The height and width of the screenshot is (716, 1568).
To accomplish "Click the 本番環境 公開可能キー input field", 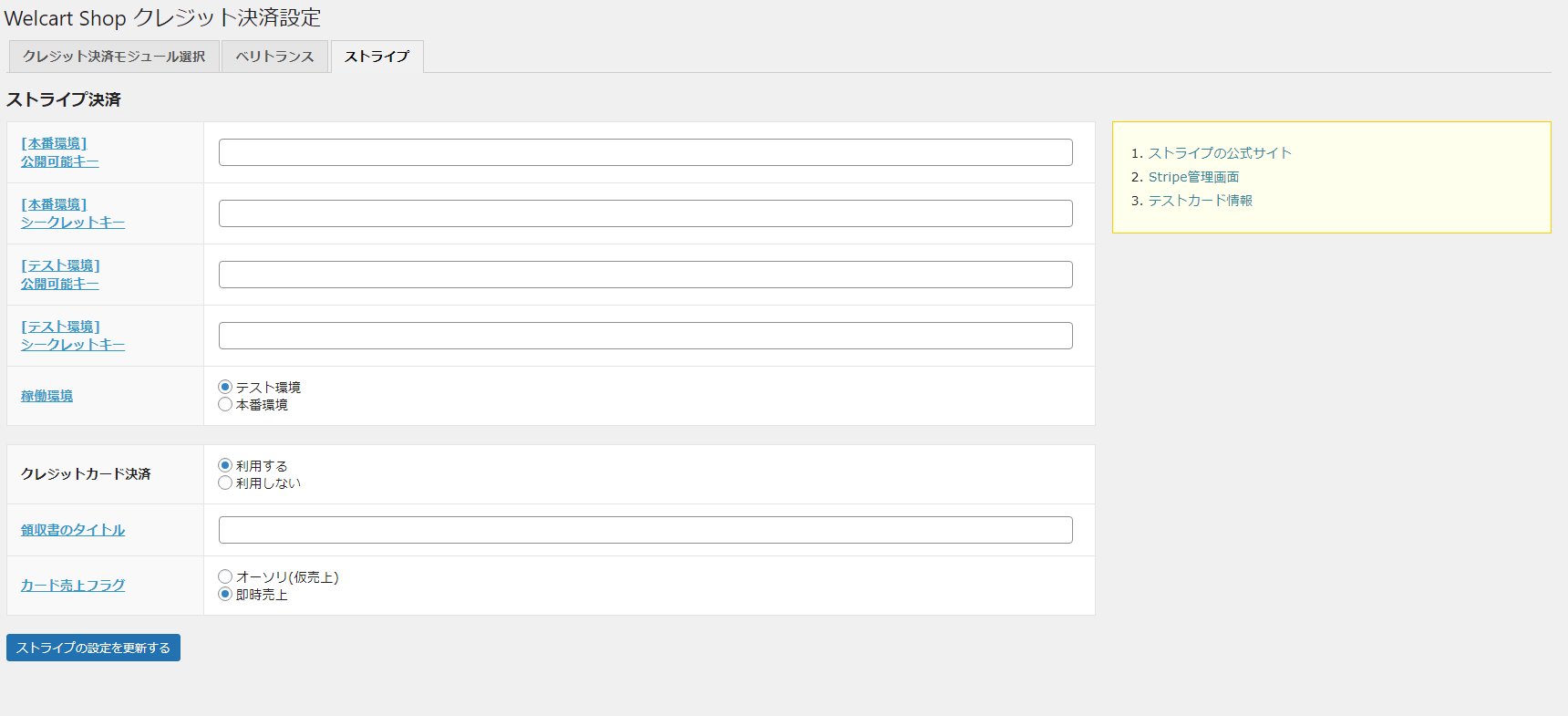I will tap(645, 152).
